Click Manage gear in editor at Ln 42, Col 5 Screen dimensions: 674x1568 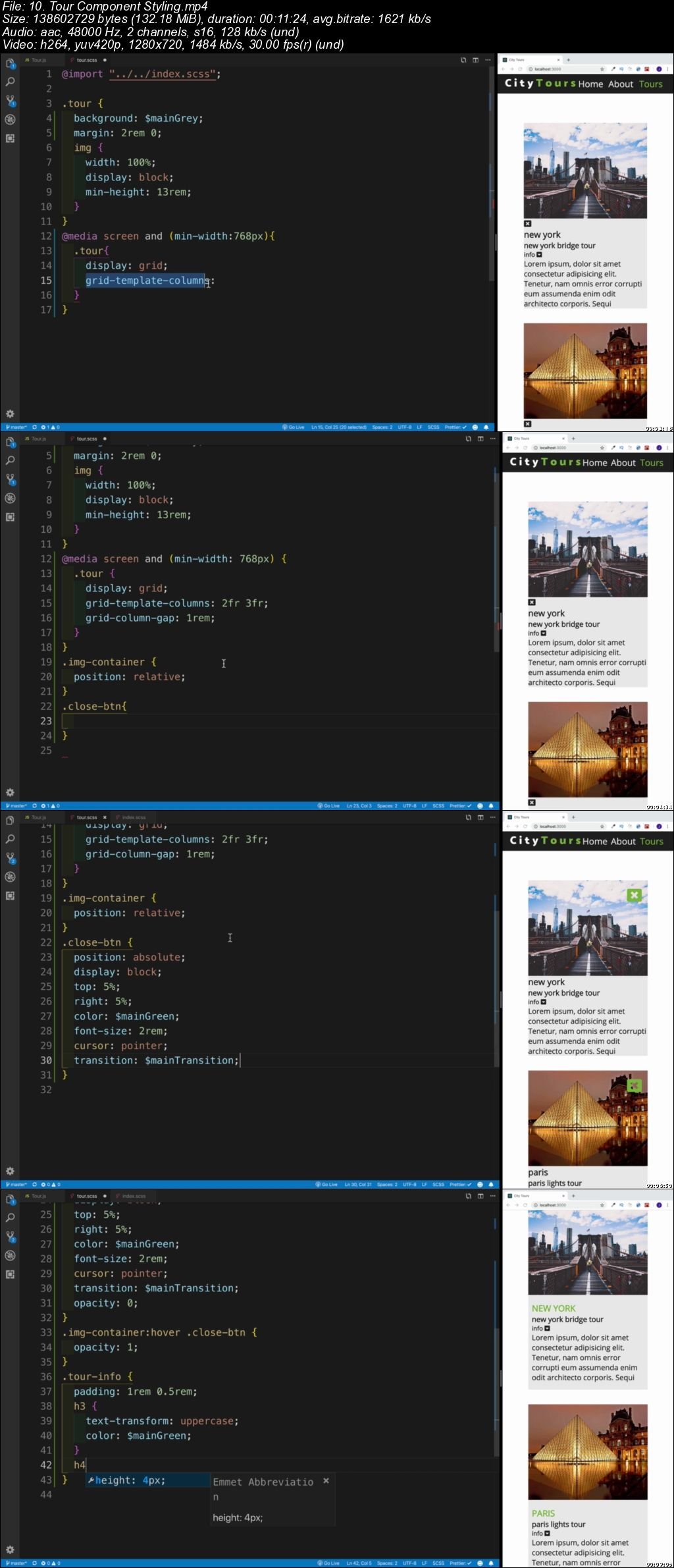[10, 1550]
